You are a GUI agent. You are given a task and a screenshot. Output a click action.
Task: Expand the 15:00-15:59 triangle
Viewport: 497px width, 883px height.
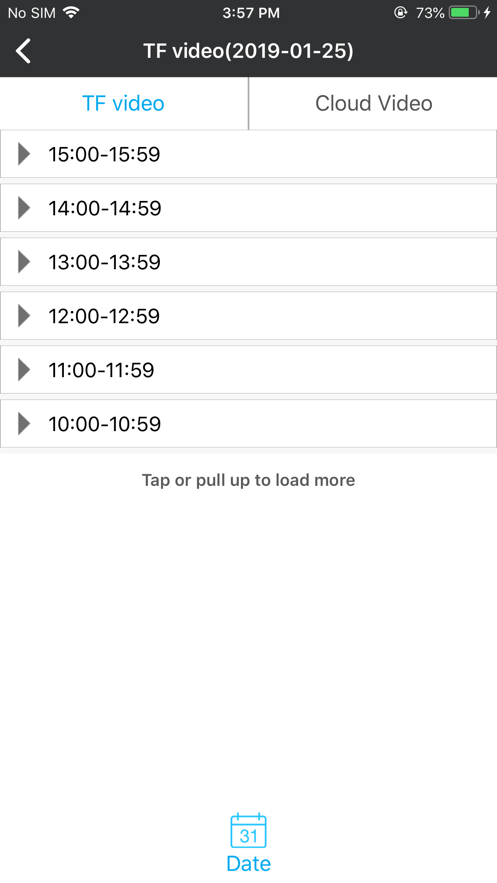[x=24, y=154]
